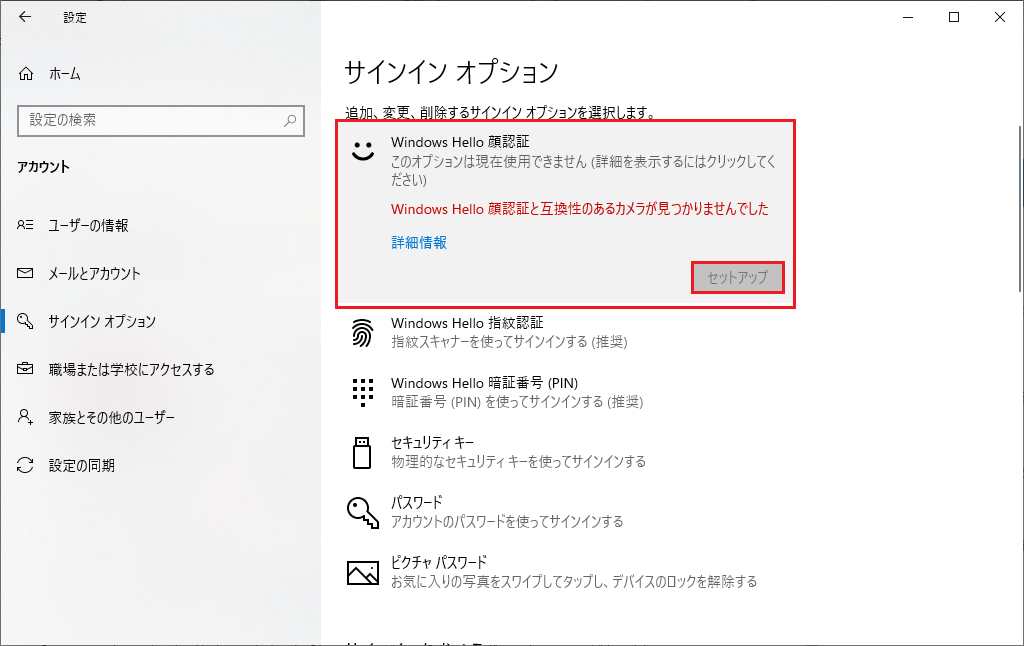Open メールとアカウント settings page
The image size is (1024, 646).
pos(94,274)
